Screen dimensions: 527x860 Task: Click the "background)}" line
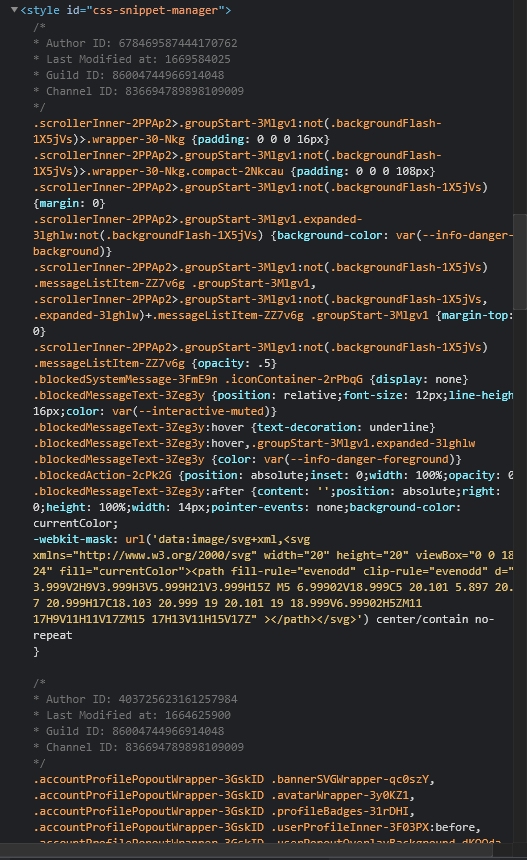pos(72,251)
